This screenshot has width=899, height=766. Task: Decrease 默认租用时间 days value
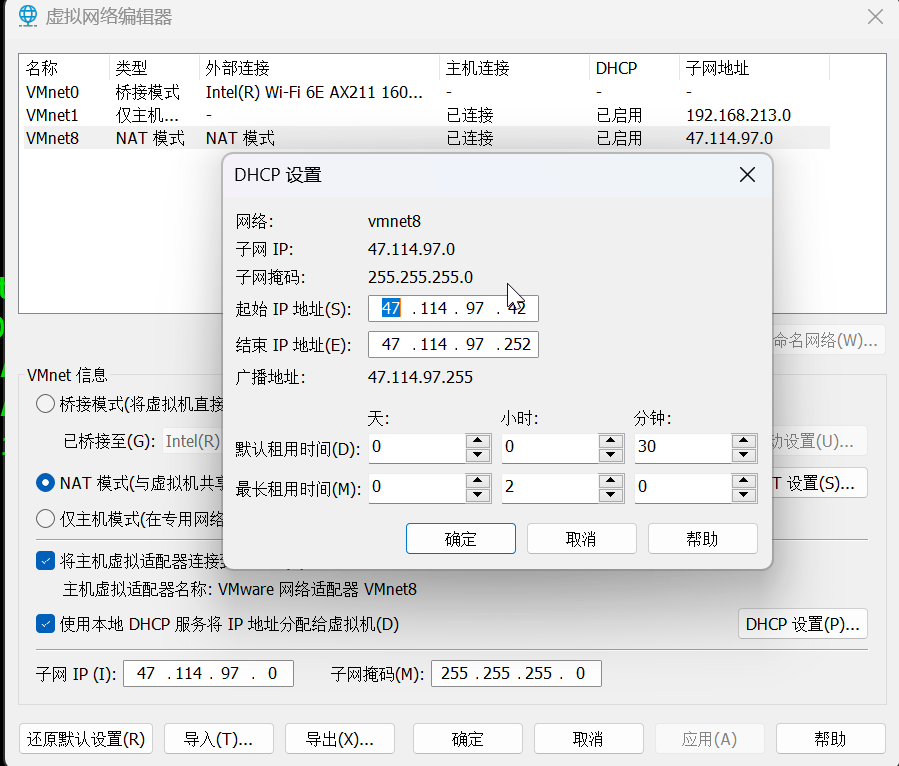click(478, 455)
